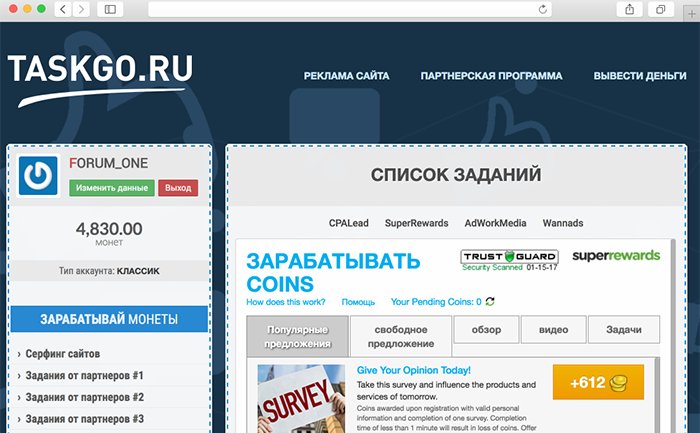Open the Помощь link
Screen dimensions: 700x433
(358, 302)
